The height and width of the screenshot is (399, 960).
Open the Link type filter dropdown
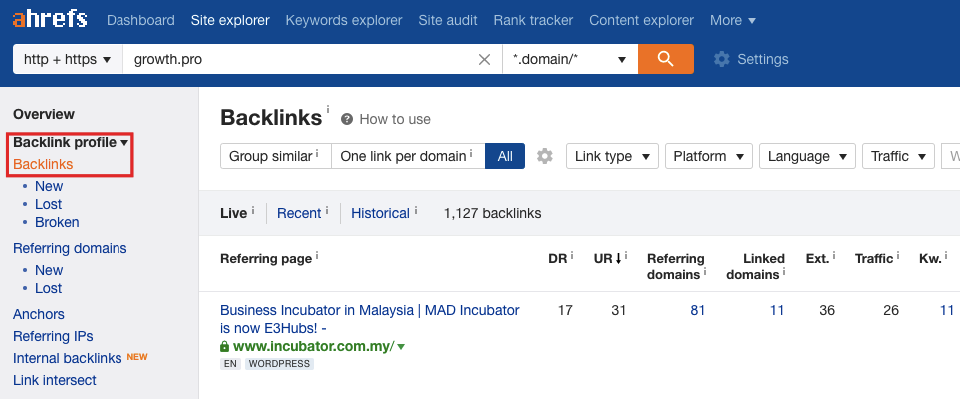point(612,156)
